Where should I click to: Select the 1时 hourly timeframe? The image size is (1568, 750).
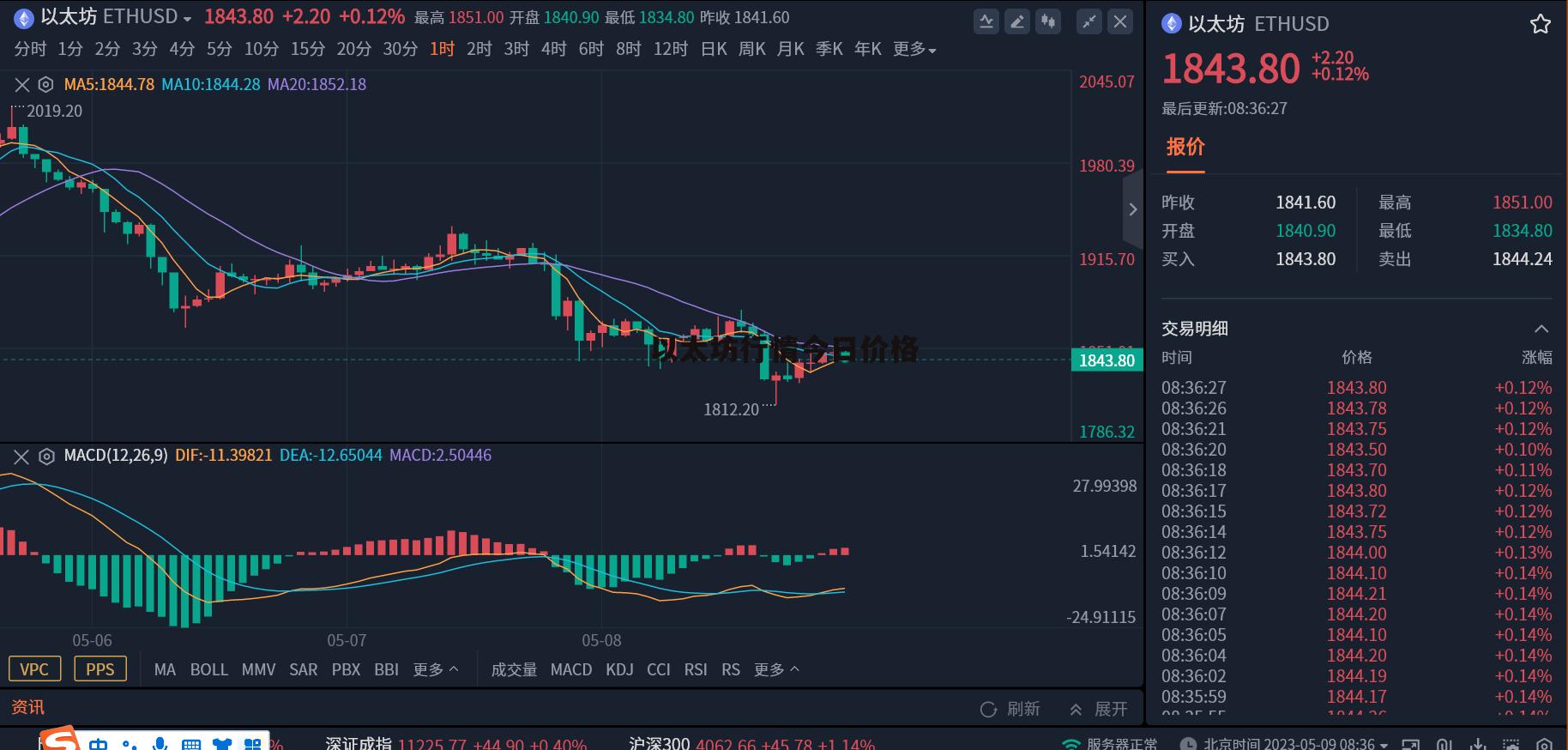pyautogui.click(x=442, y=49)
